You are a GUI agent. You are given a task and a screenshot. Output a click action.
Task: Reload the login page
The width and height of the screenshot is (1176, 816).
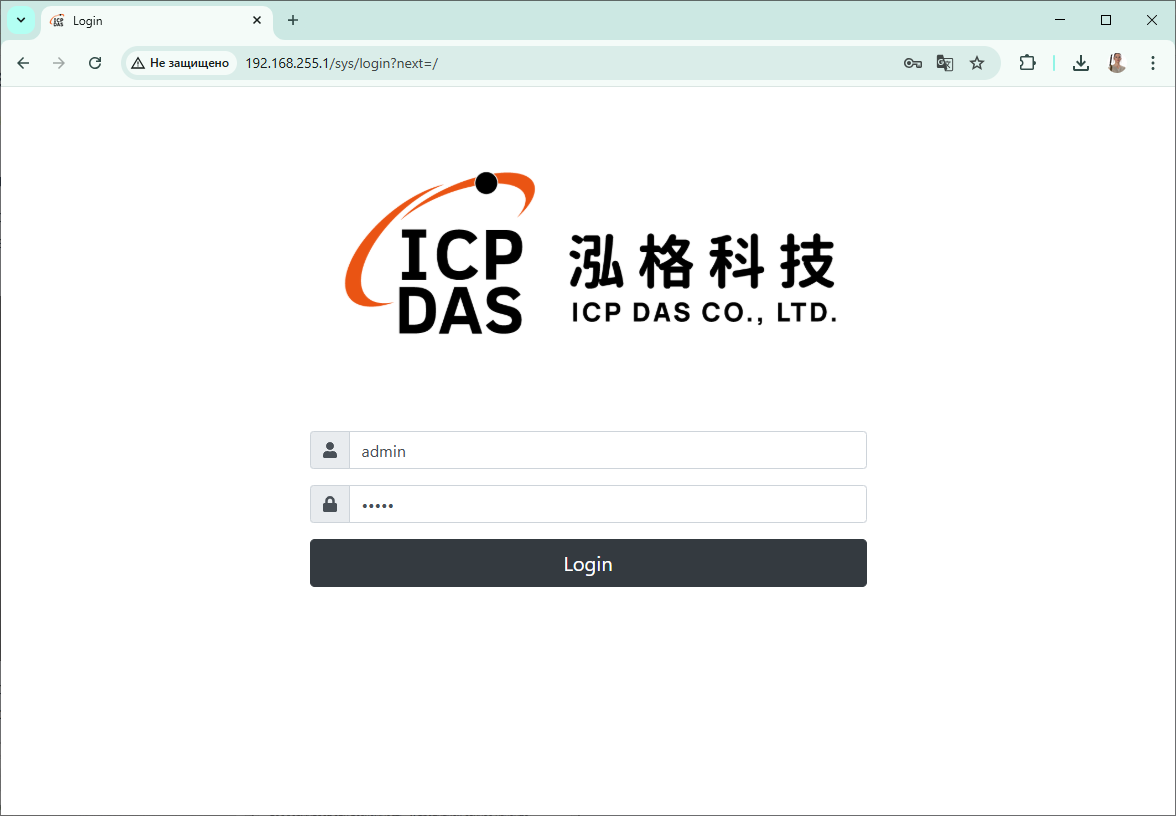[95, 63]
